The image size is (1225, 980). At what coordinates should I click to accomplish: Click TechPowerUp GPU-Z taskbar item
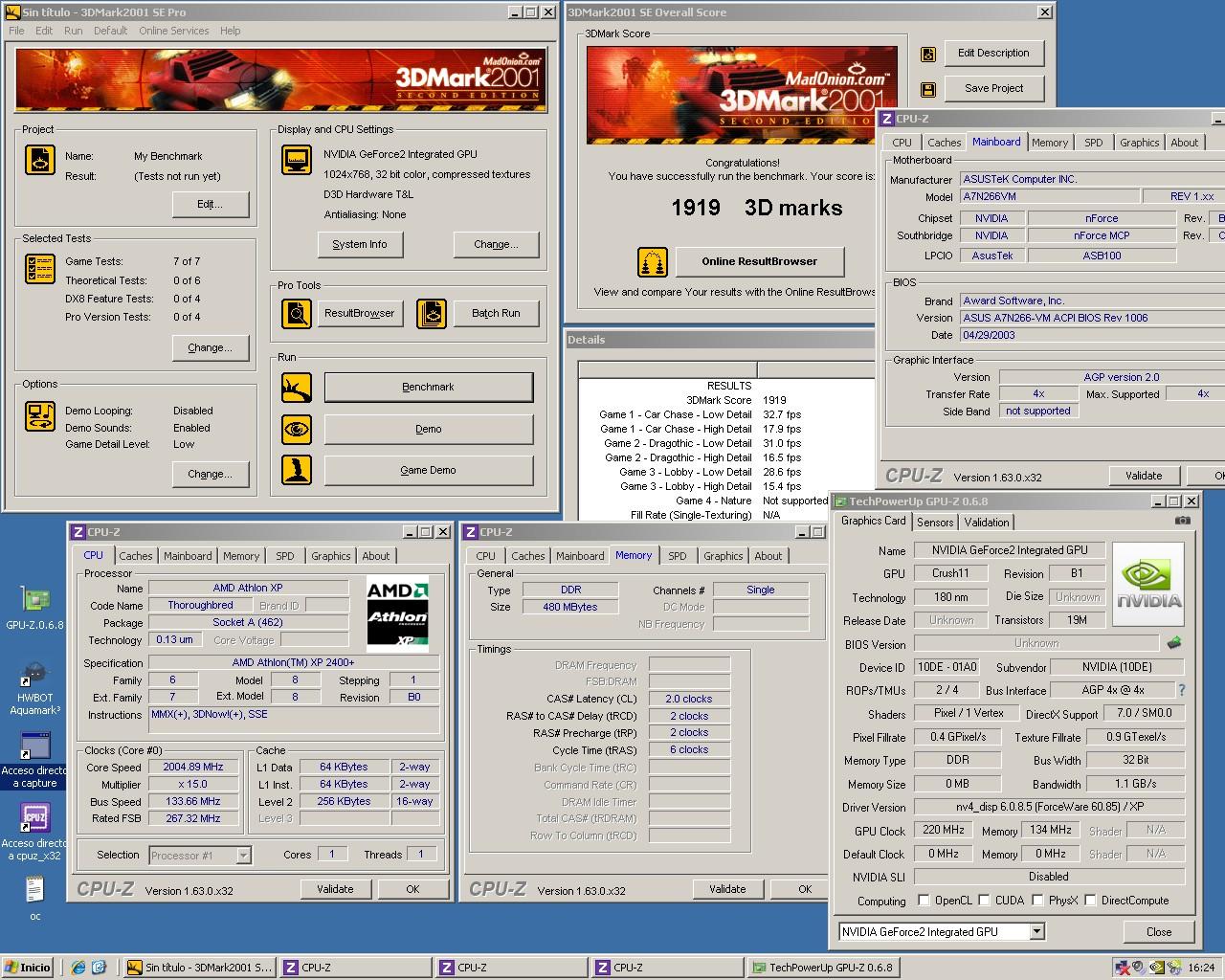pos(822,968)
